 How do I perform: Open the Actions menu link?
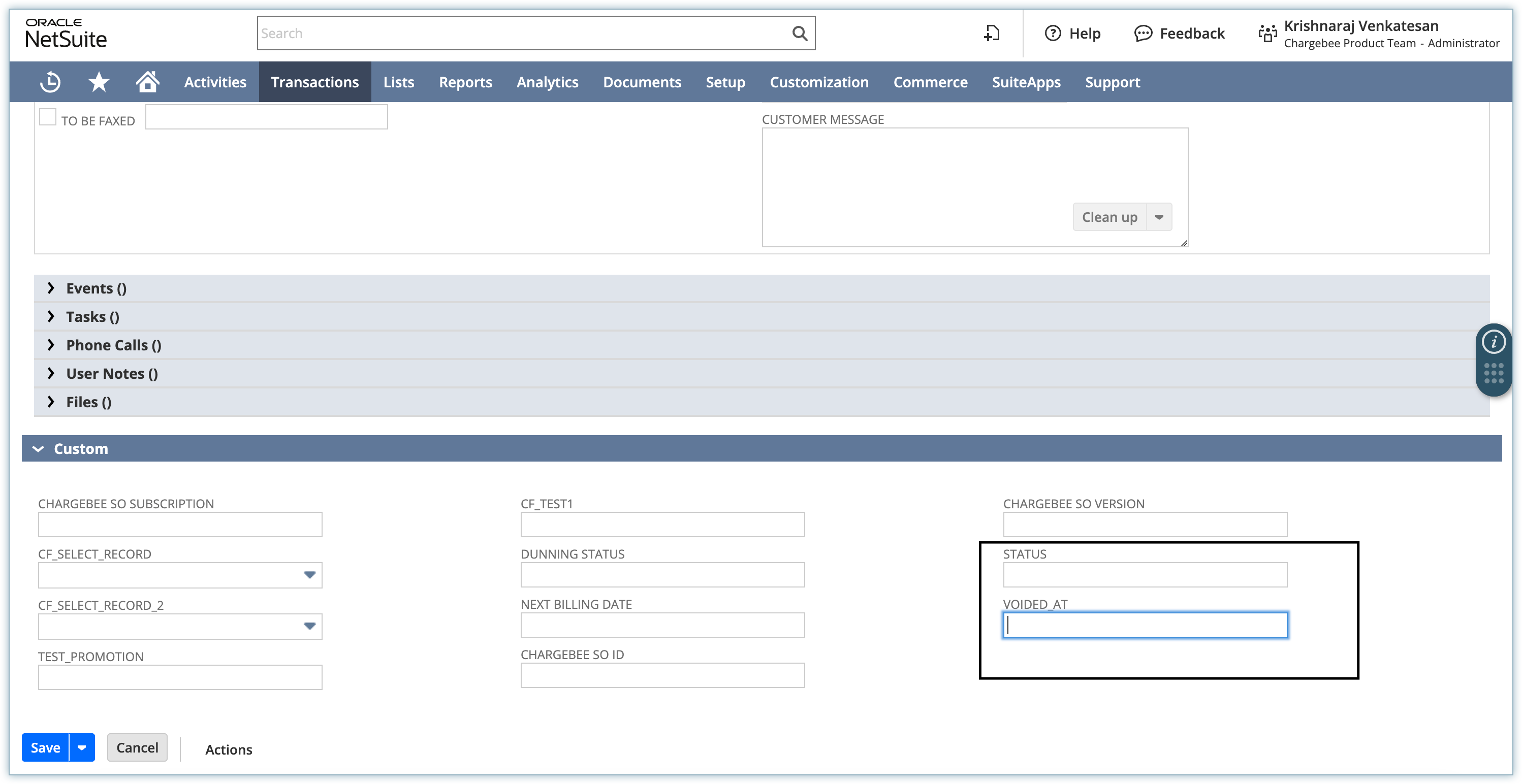[229, 750]
